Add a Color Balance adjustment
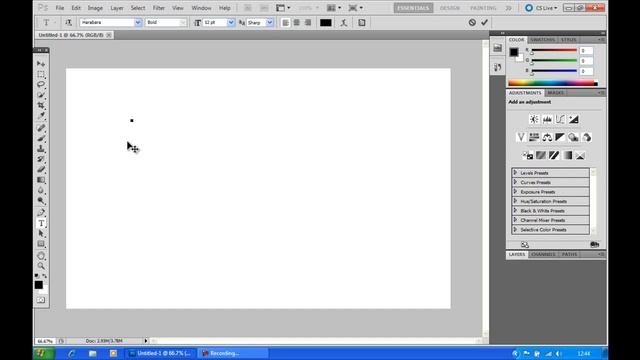This screenshot has height=360, width=640. click(547, 137)
